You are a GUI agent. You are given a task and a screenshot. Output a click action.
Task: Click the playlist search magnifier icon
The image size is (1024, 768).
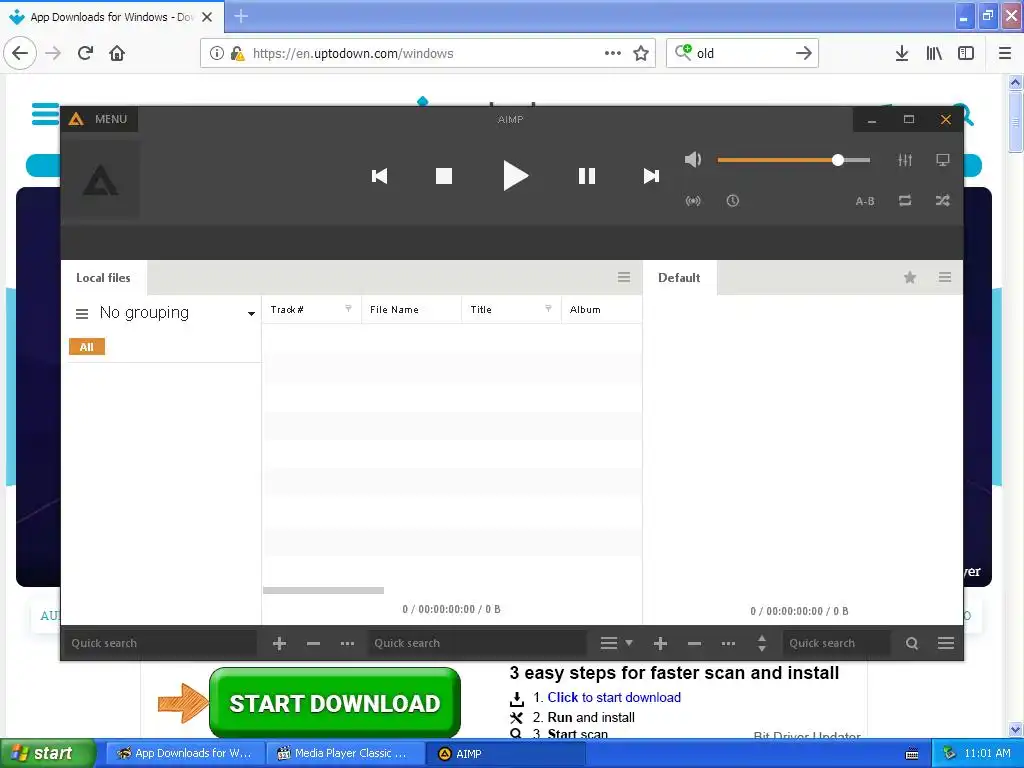pyautogui.click(x=912, y=643)
